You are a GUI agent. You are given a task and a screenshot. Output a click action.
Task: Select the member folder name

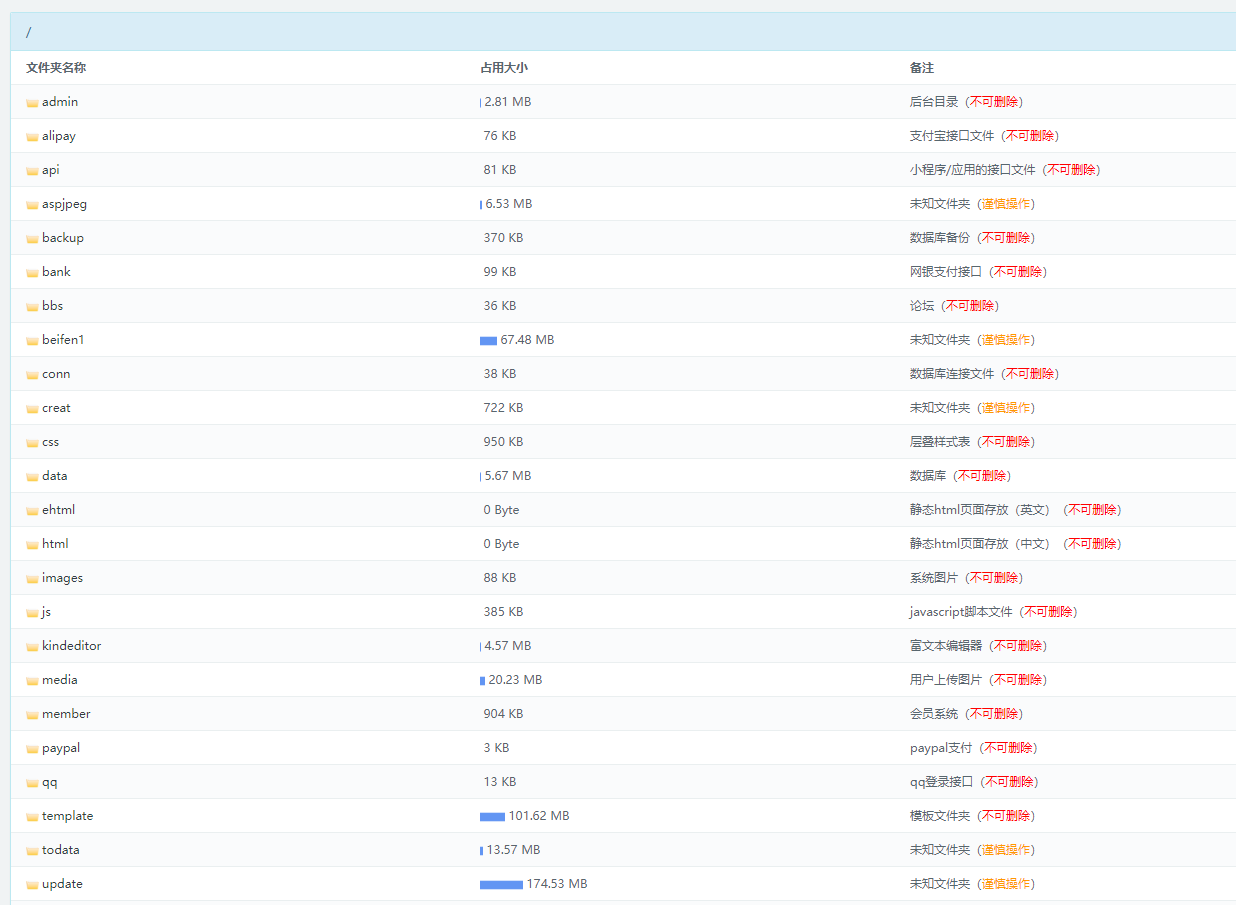click(x=66, y=714)
